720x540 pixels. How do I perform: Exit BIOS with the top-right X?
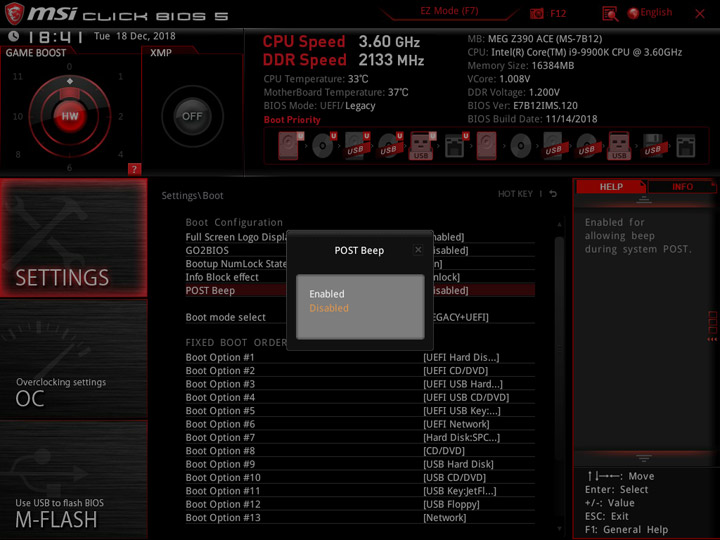(699, 14)
